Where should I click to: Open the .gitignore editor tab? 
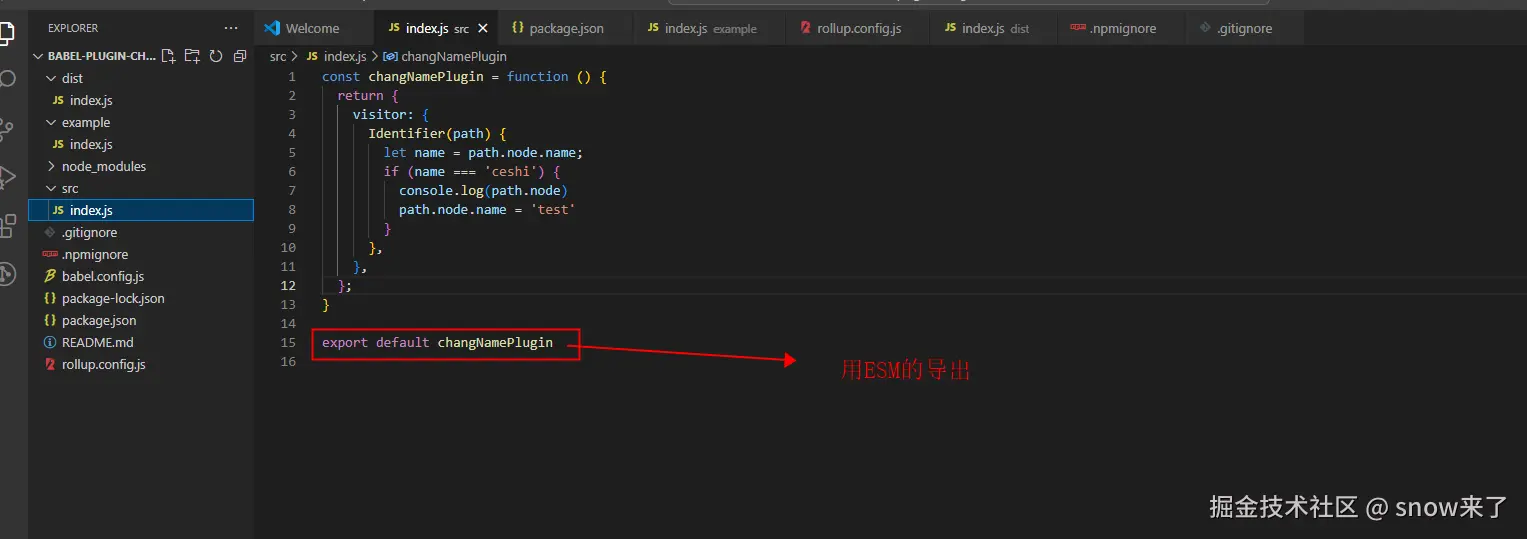pyautogui.click(x=1245, y=28)
